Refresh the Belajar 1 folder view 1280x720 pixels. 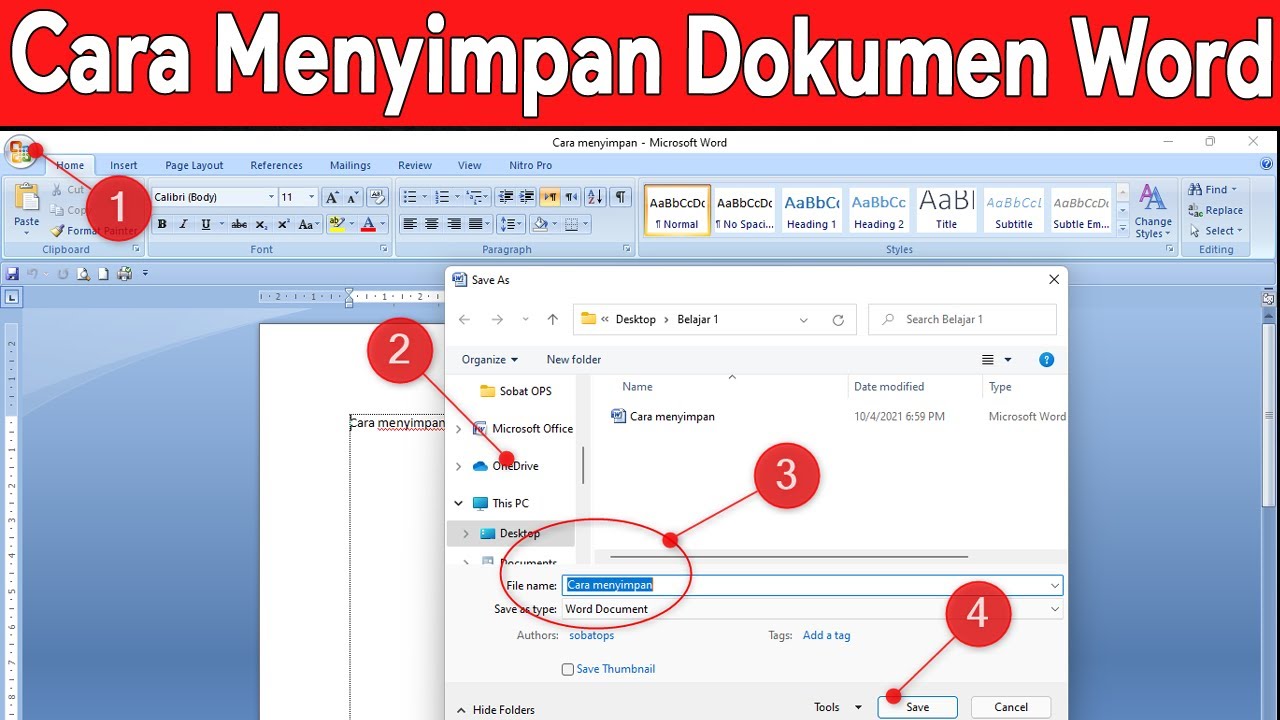838,320
